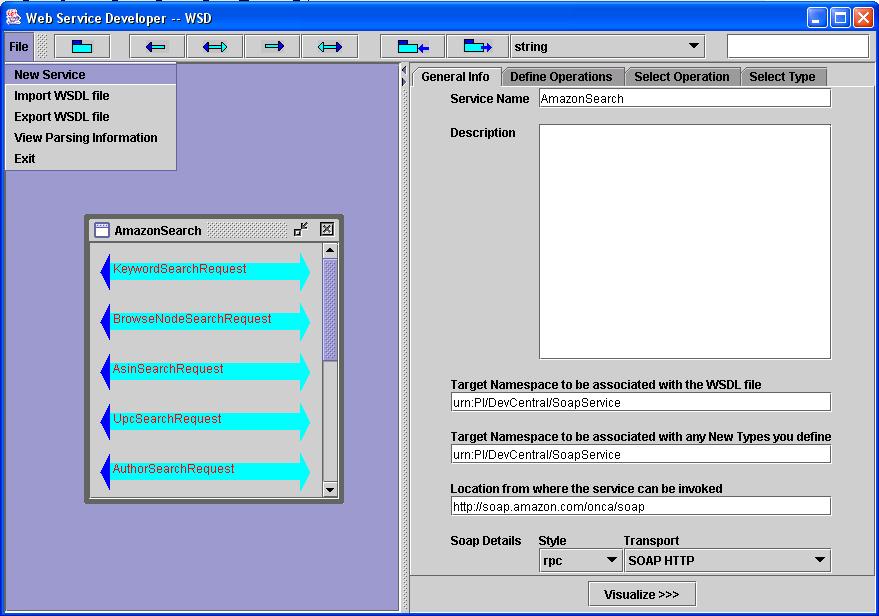Select the AuthorSearchRequest operation arrow
Image resolution: width=879 pixels, height=616 pixels.
click(x=205, y=471)
